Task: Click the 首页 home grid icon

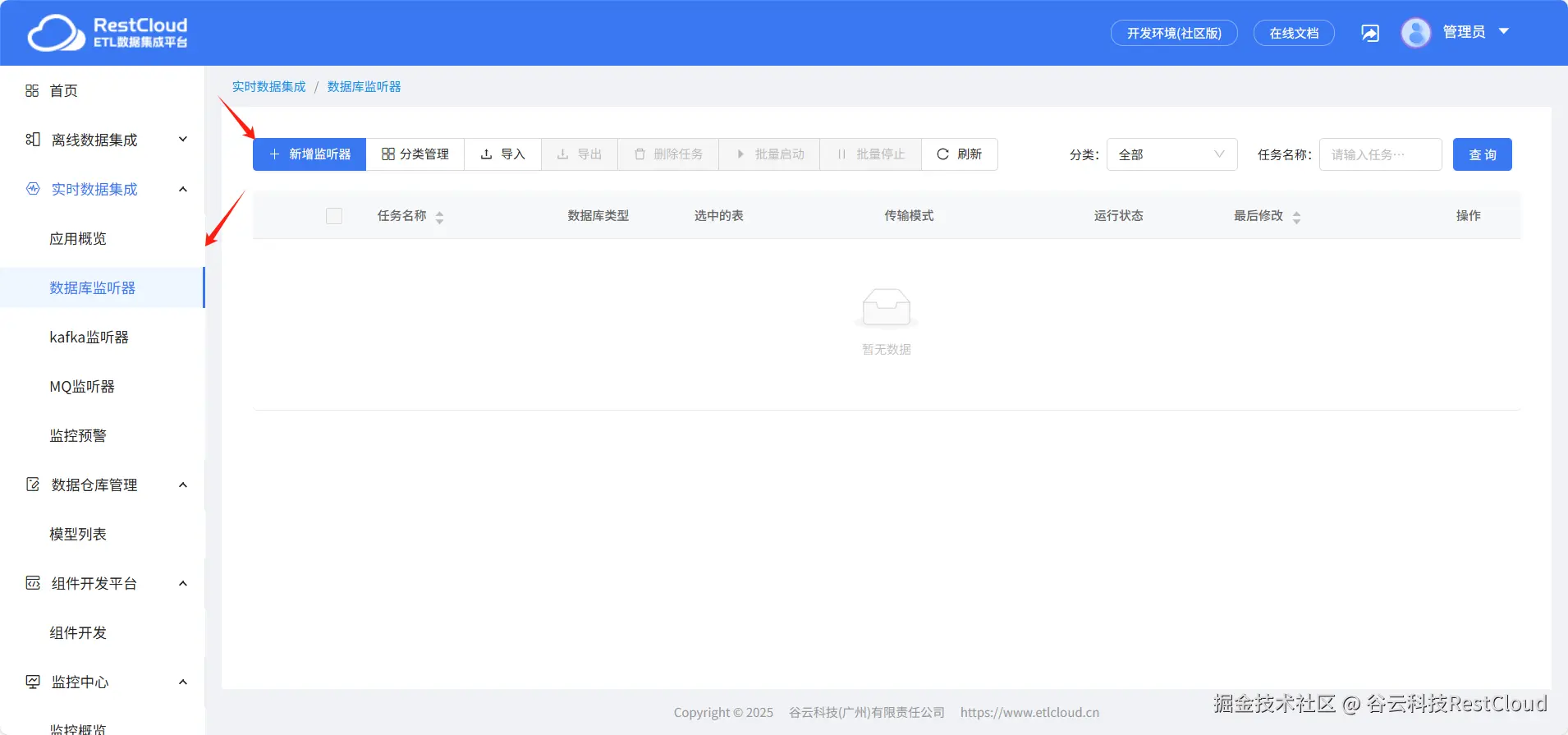Action: (32, 90)
